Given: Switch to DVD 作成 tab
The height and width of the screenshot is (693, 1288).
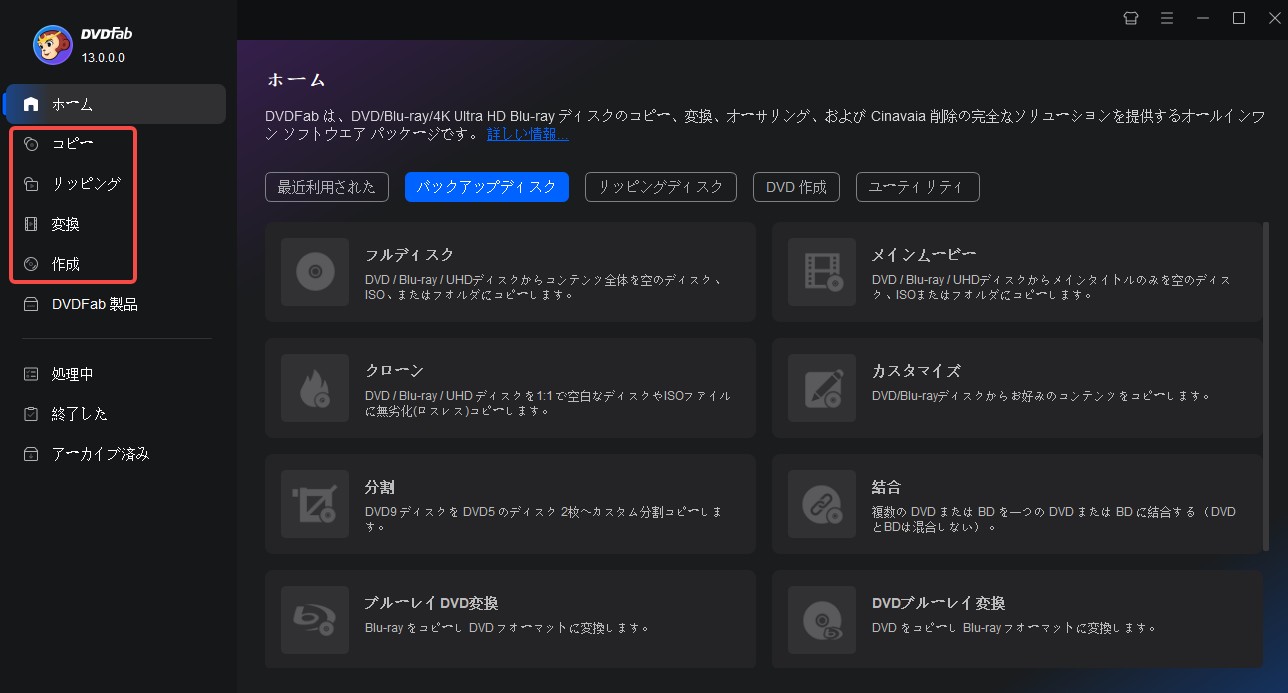Looking at the screenshot, I should click(x=796, y=187).
